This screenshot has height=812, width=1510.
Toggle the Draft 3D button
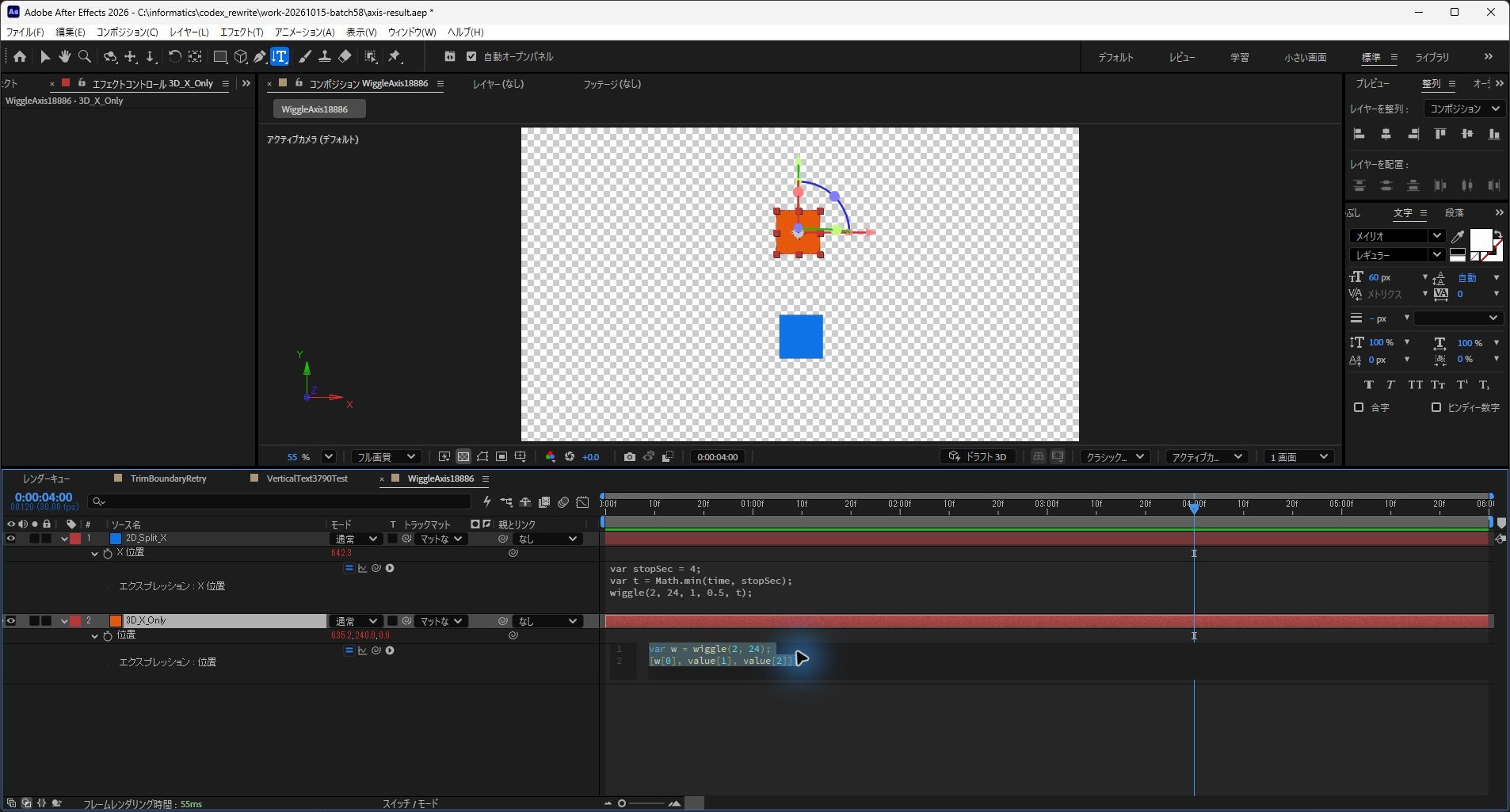978,457
